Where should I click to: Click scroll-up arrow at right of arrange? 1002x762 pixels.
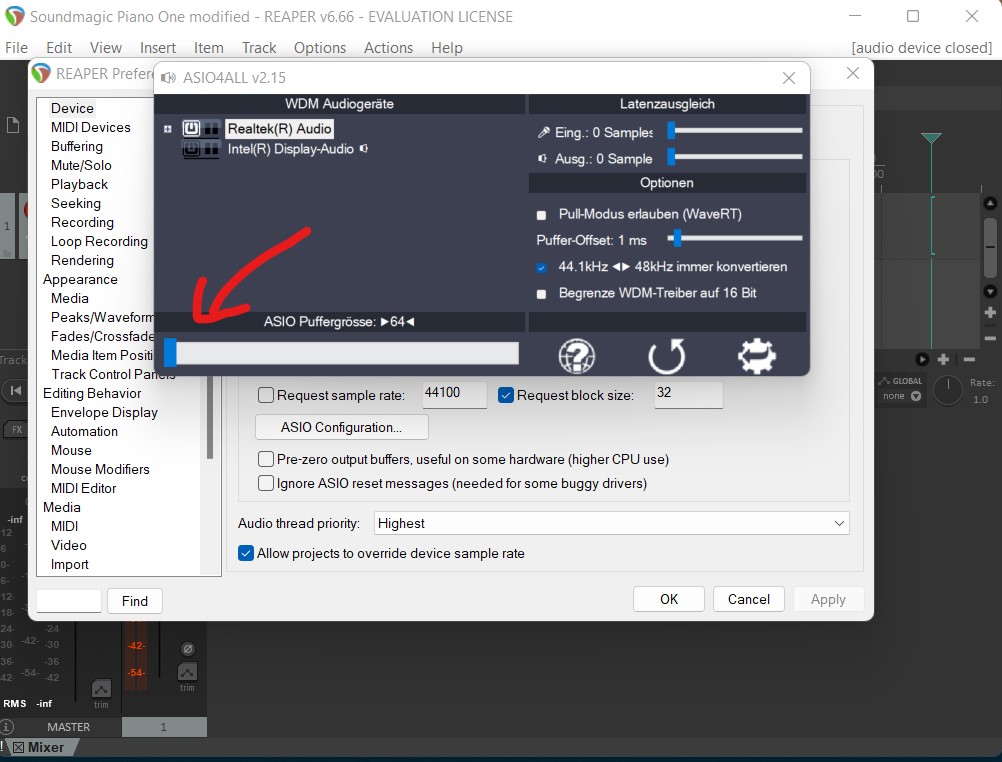990,203
